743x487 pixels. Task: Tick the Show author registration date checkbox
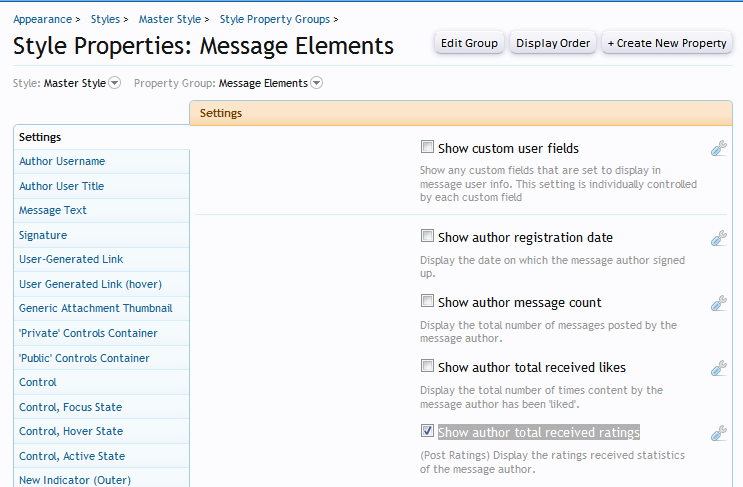point(427,237)
